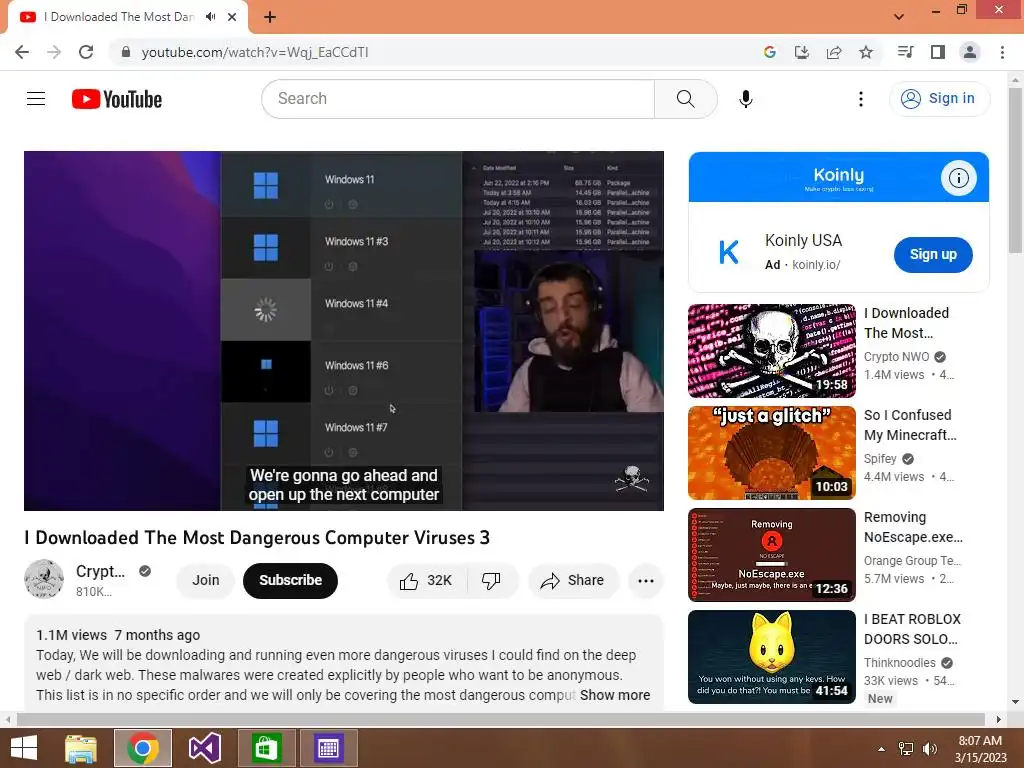Click the Koinly ad info icon
The width and height of the screenshot is (1024, 768).
(x=958, y=178)
